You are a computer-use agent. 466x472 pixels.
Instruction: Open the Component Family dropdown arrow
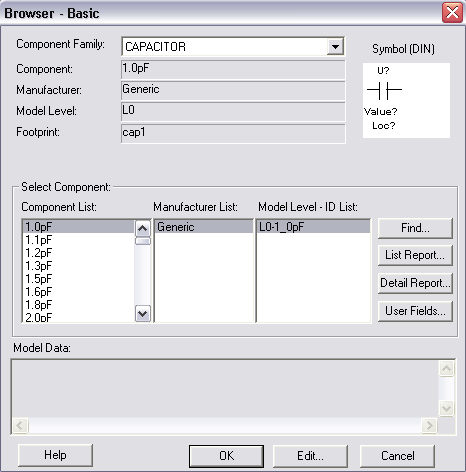point(335,46)
